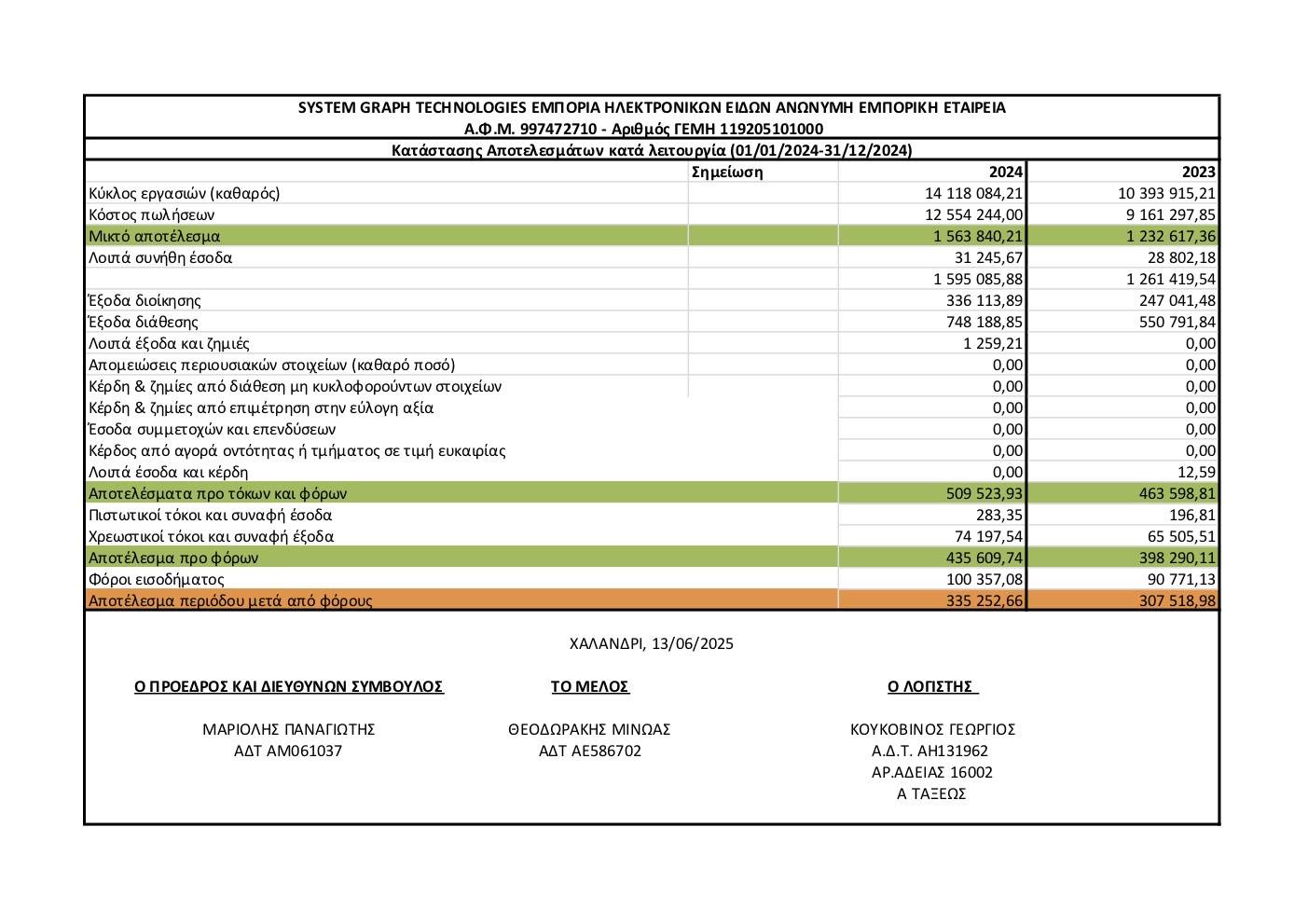Select the Έξοδα διοίκησης 2024 amount

click(984, 300)
